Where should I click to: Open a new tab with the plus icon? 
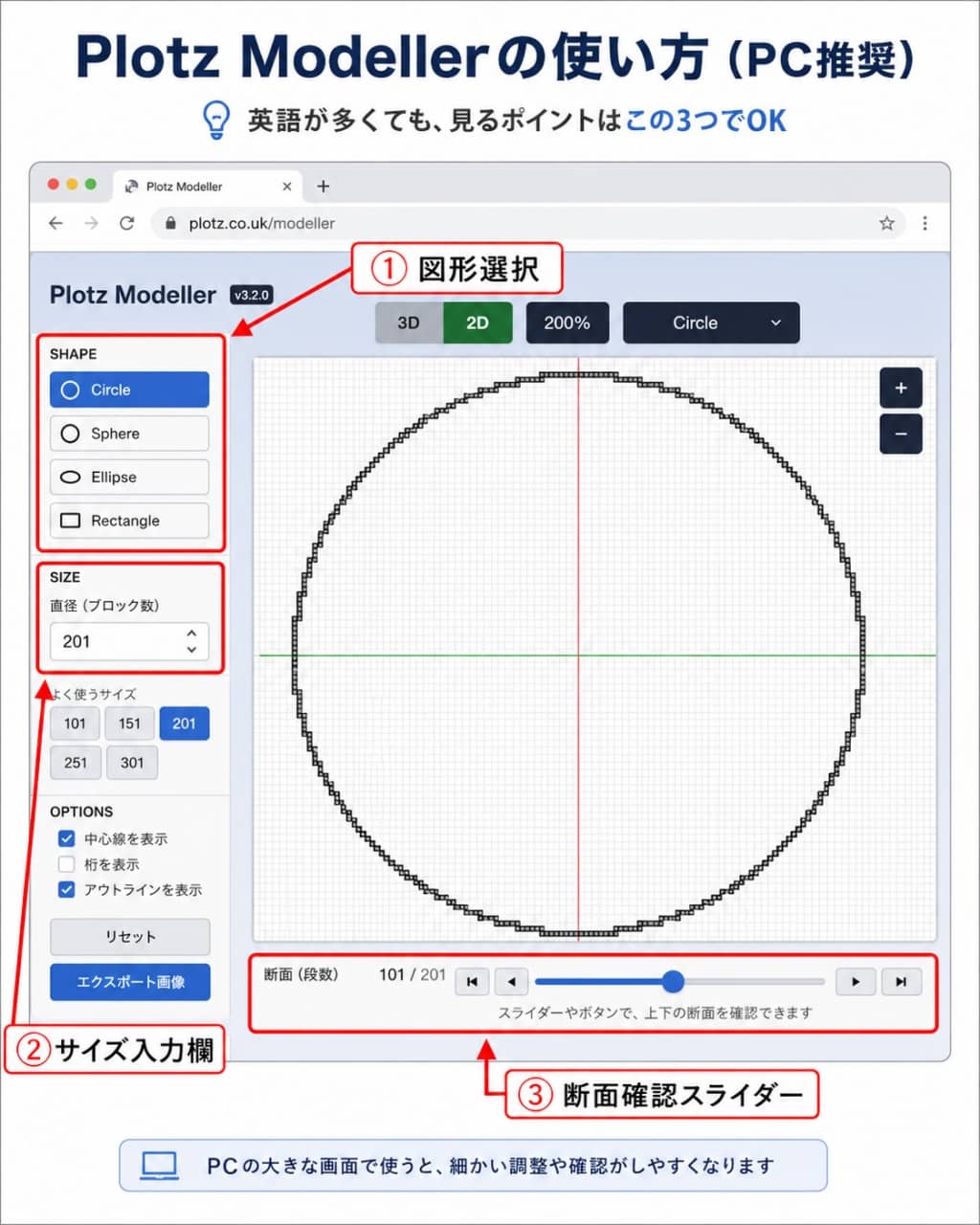tap(323, 187)
